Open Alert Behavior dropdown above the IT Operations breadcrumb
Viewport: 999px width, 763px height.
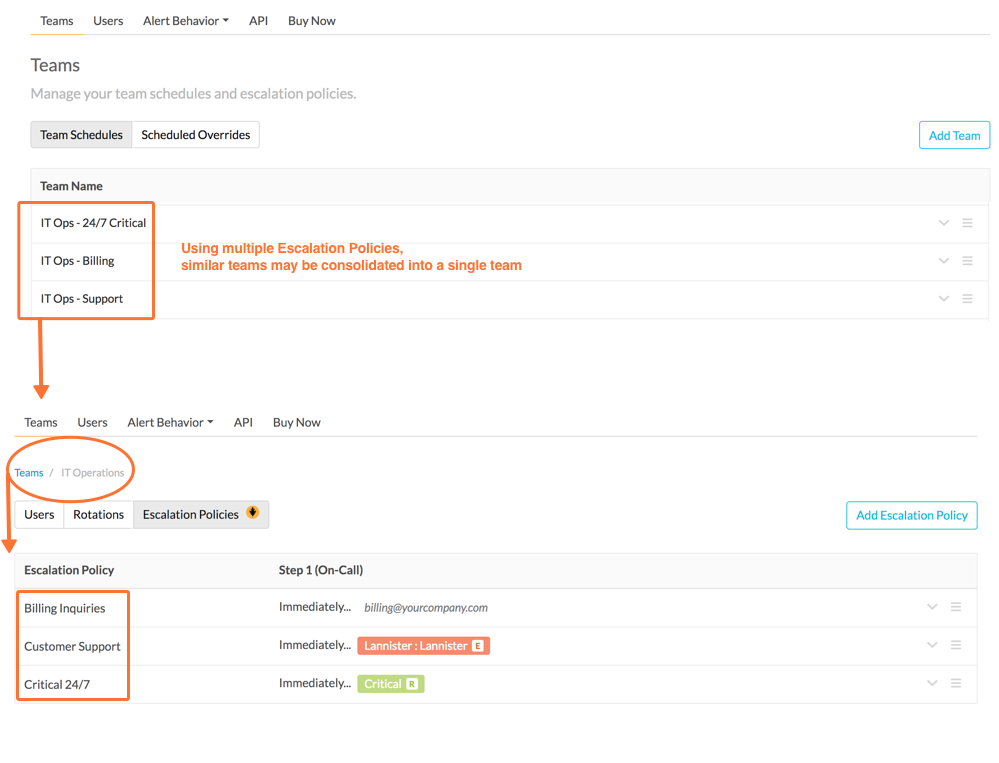[x=170, y=422]
